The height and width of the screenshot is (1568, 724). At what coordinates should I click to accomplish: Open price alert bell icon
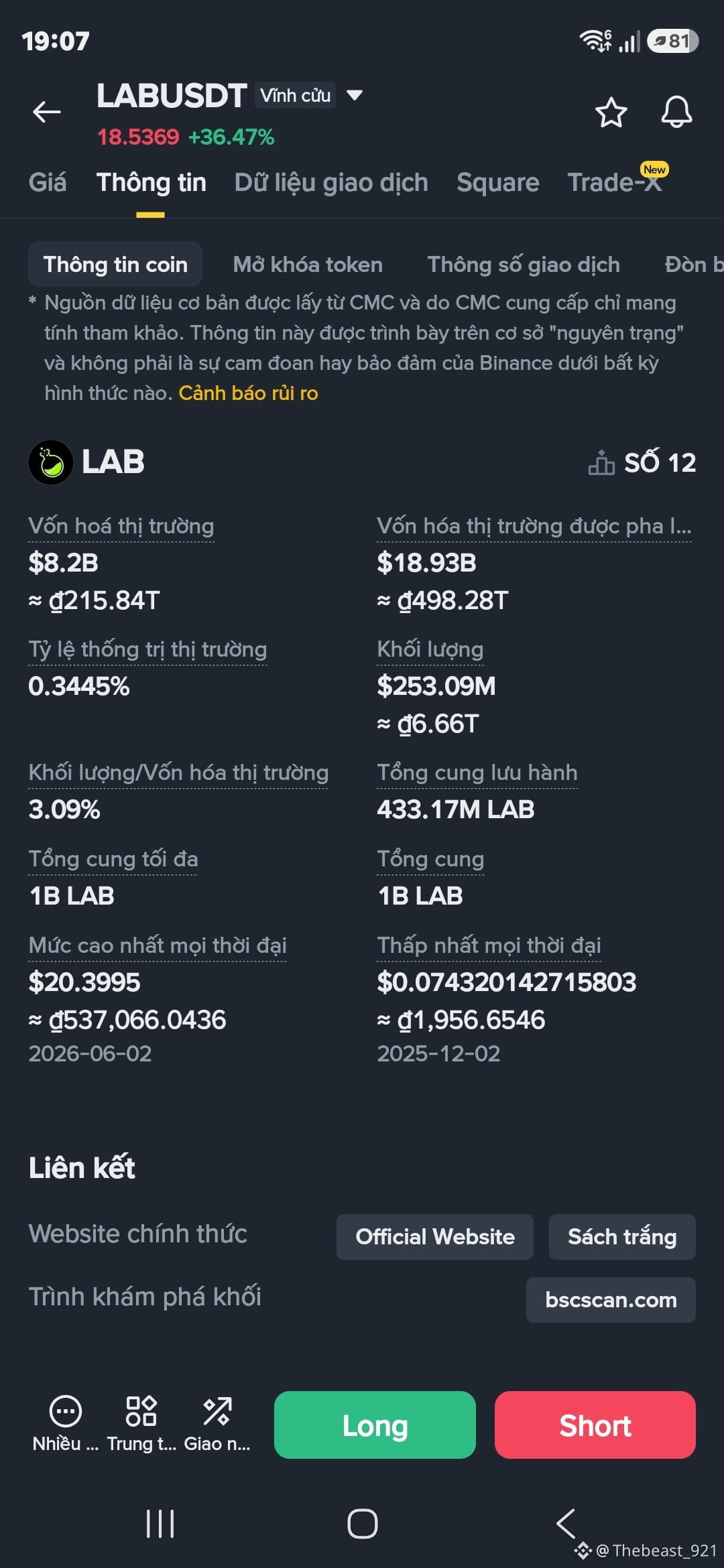[676, 112]
